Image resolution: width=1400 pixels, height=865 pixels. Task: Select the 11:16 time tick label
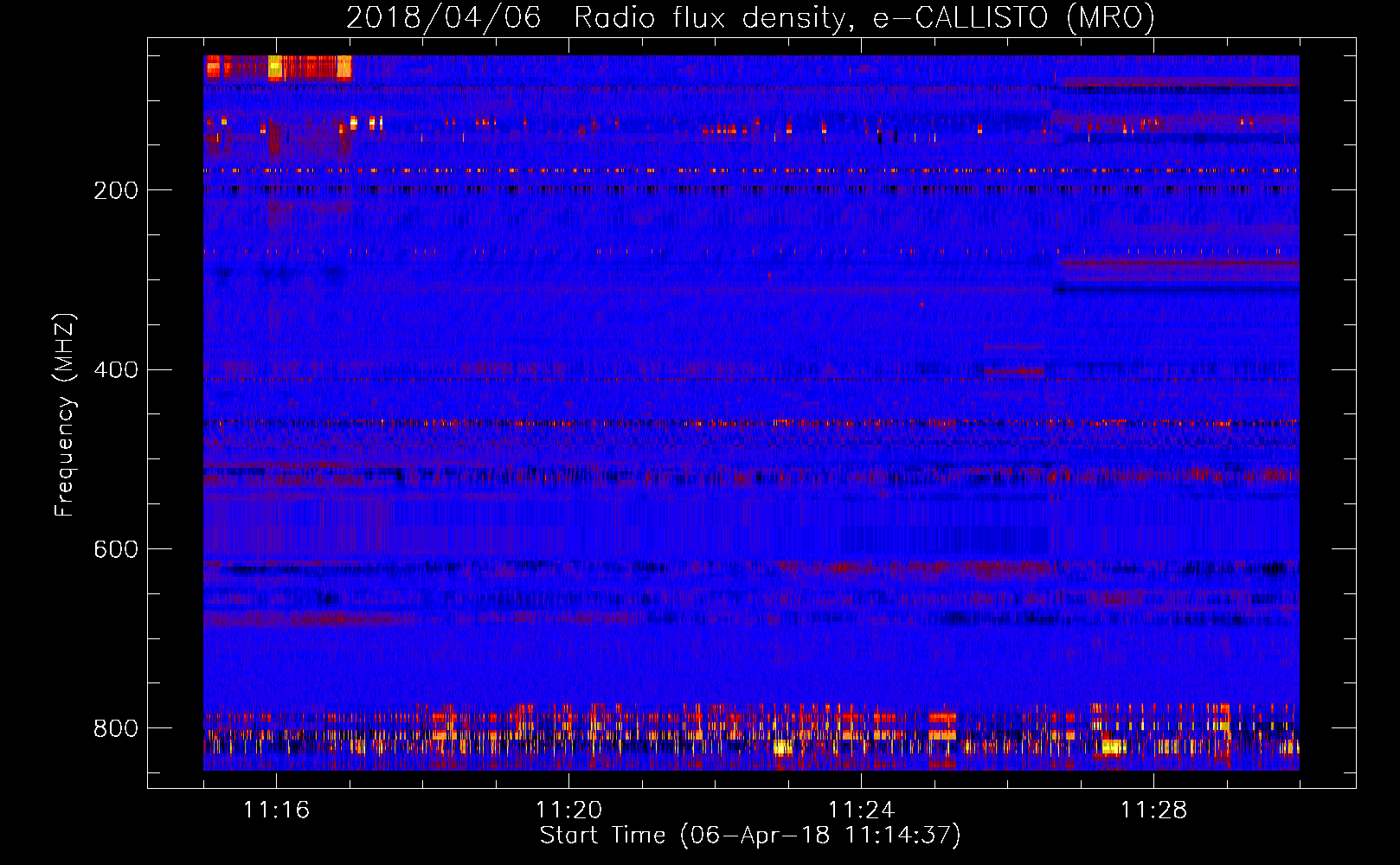(x=276, y=810)
